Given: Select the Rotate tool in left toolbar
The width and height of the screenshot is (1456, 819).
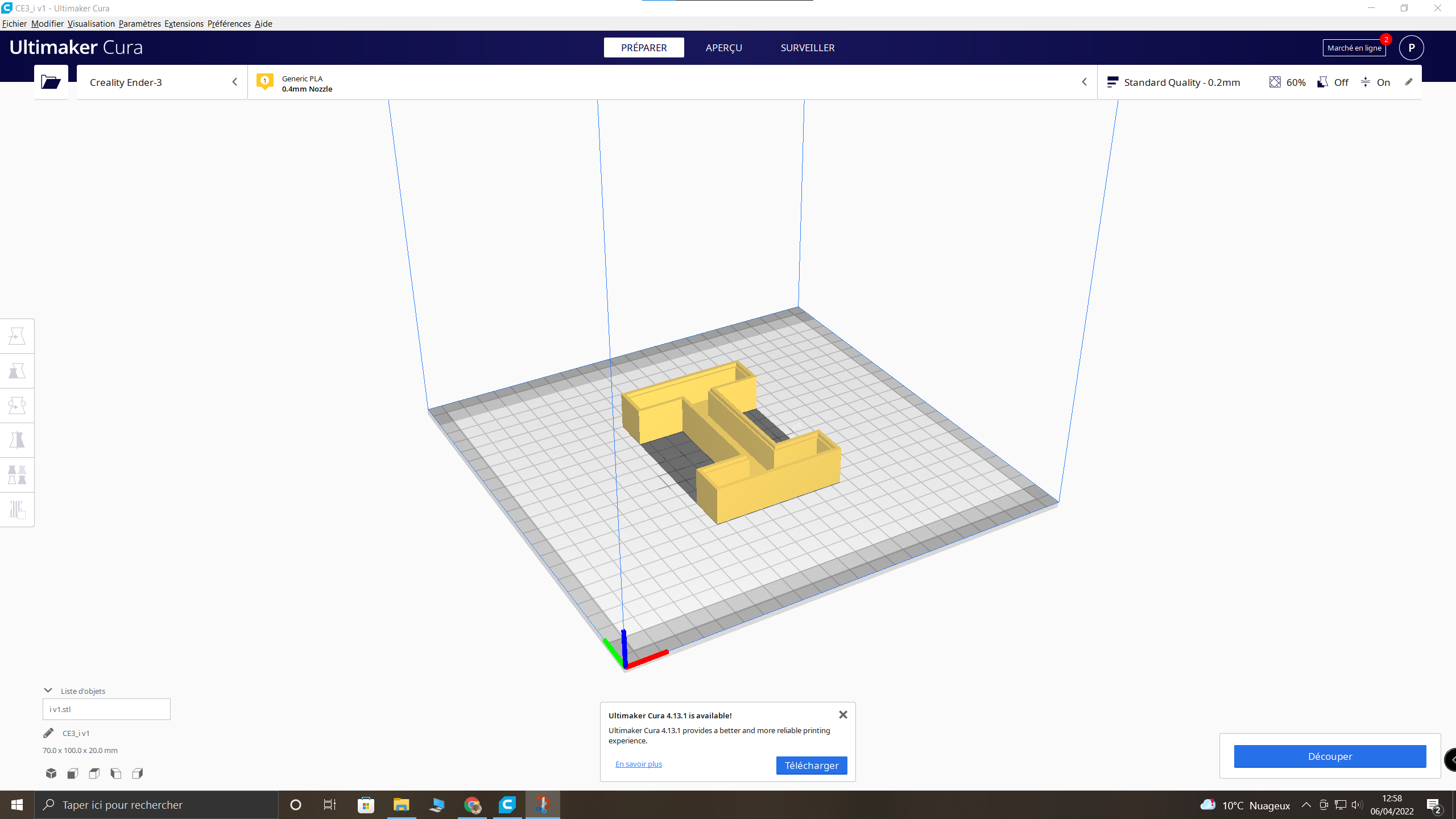Looking at the screenshot, I should tap(17, 406).
